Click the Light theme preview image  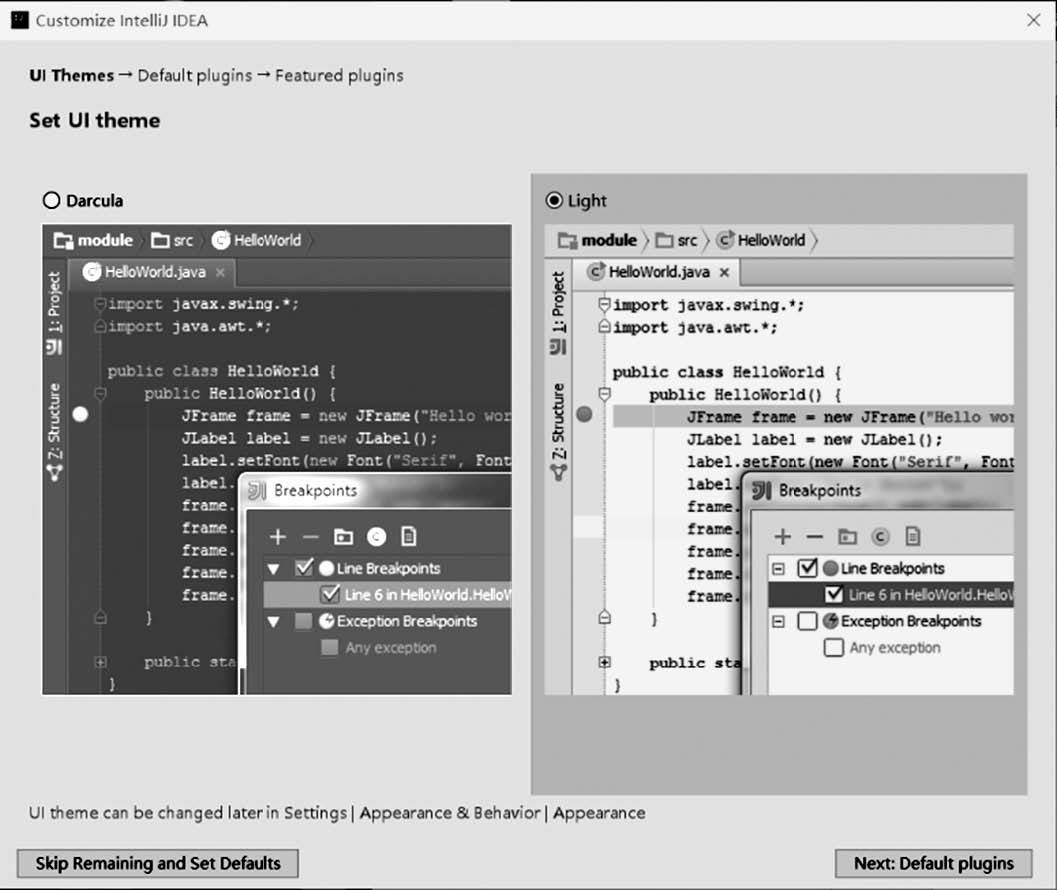[779, 459]
